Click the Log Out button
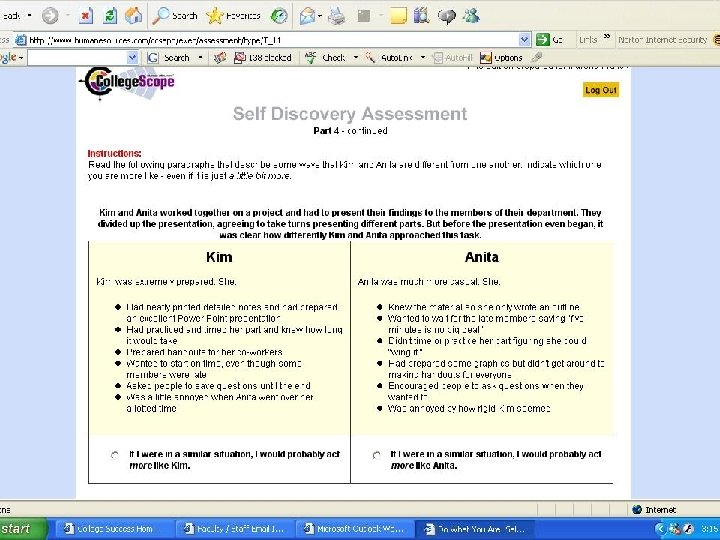 click(x=601, y=90)
